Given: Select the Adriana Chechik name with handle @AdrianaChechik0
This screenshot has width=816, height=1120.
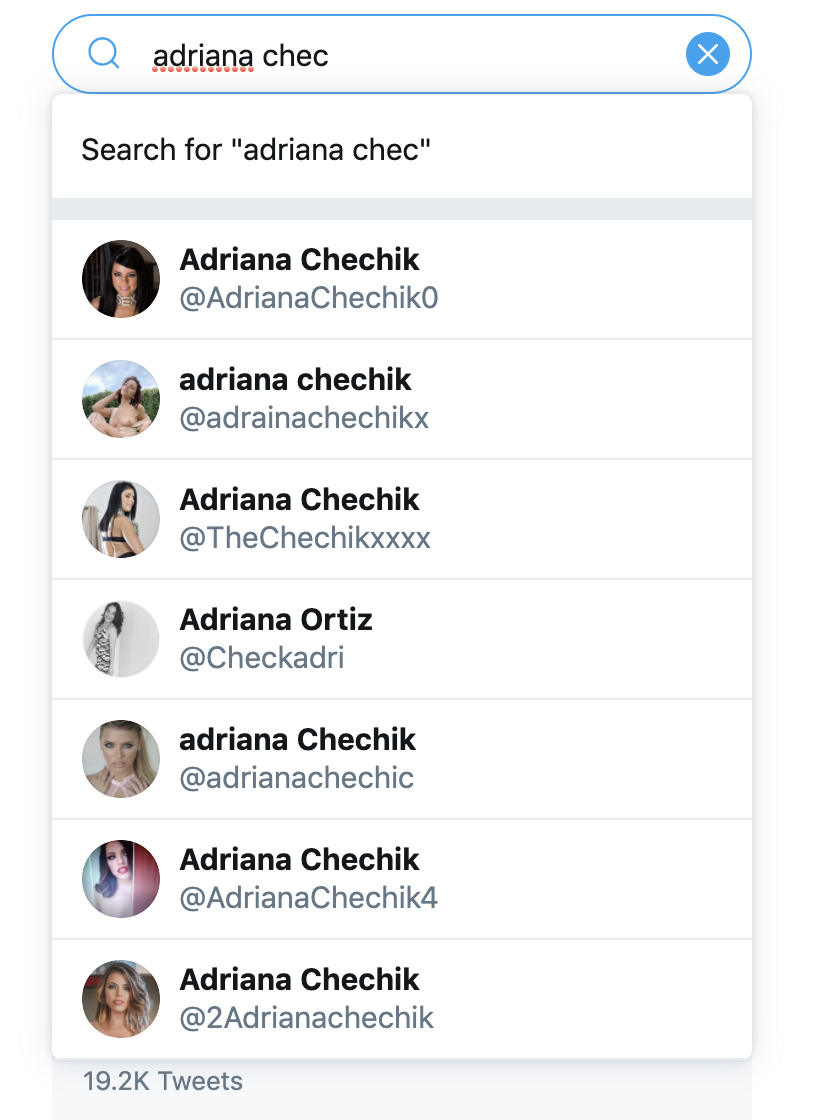Looking at the screenshot, I should click(x=299, y=260).
